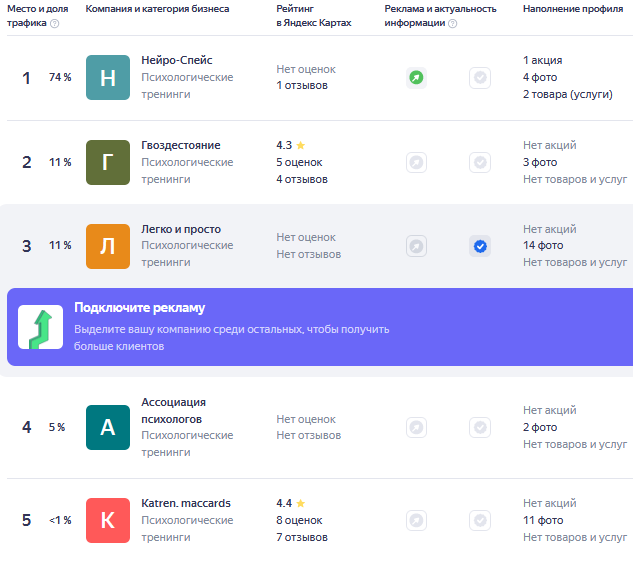The image size is (633, 561).
Task: Click '4 фото' in the Нейро-Спейс profile
Action: 540,77
